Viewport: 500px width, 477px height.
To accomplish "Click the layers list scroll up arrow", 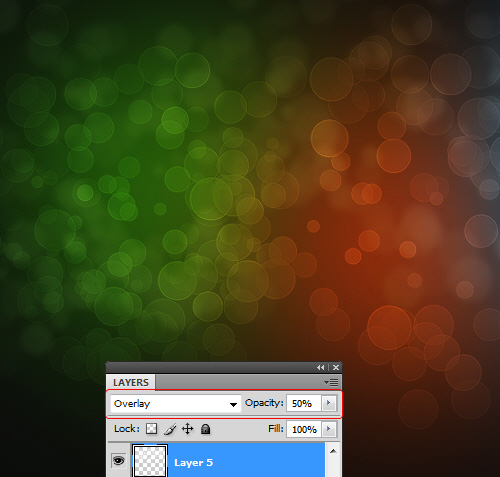I will pyautogui.click(x=333, y=451).
